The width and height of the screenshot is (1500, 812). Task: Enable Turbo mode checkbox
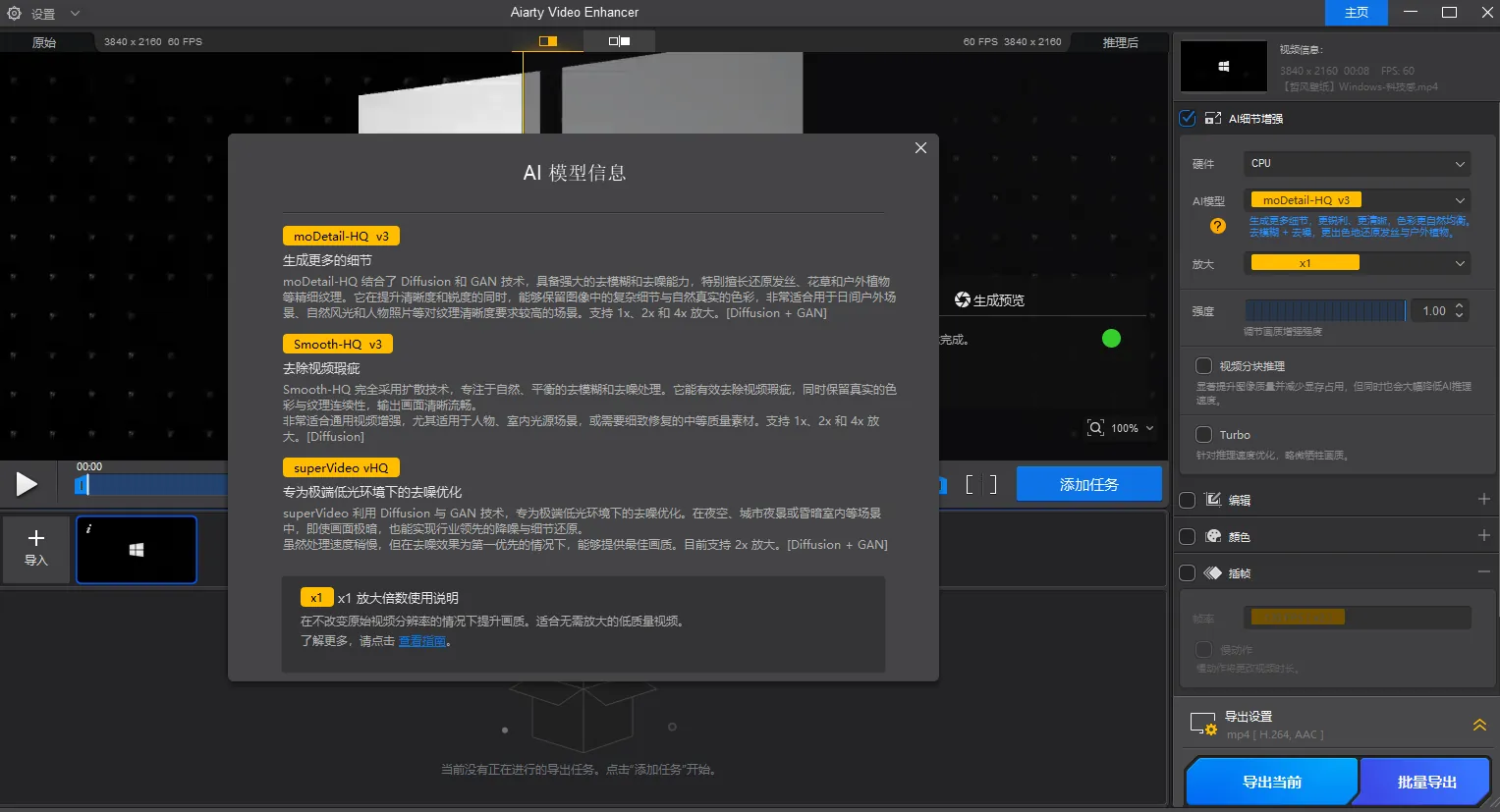[1203, 434]
